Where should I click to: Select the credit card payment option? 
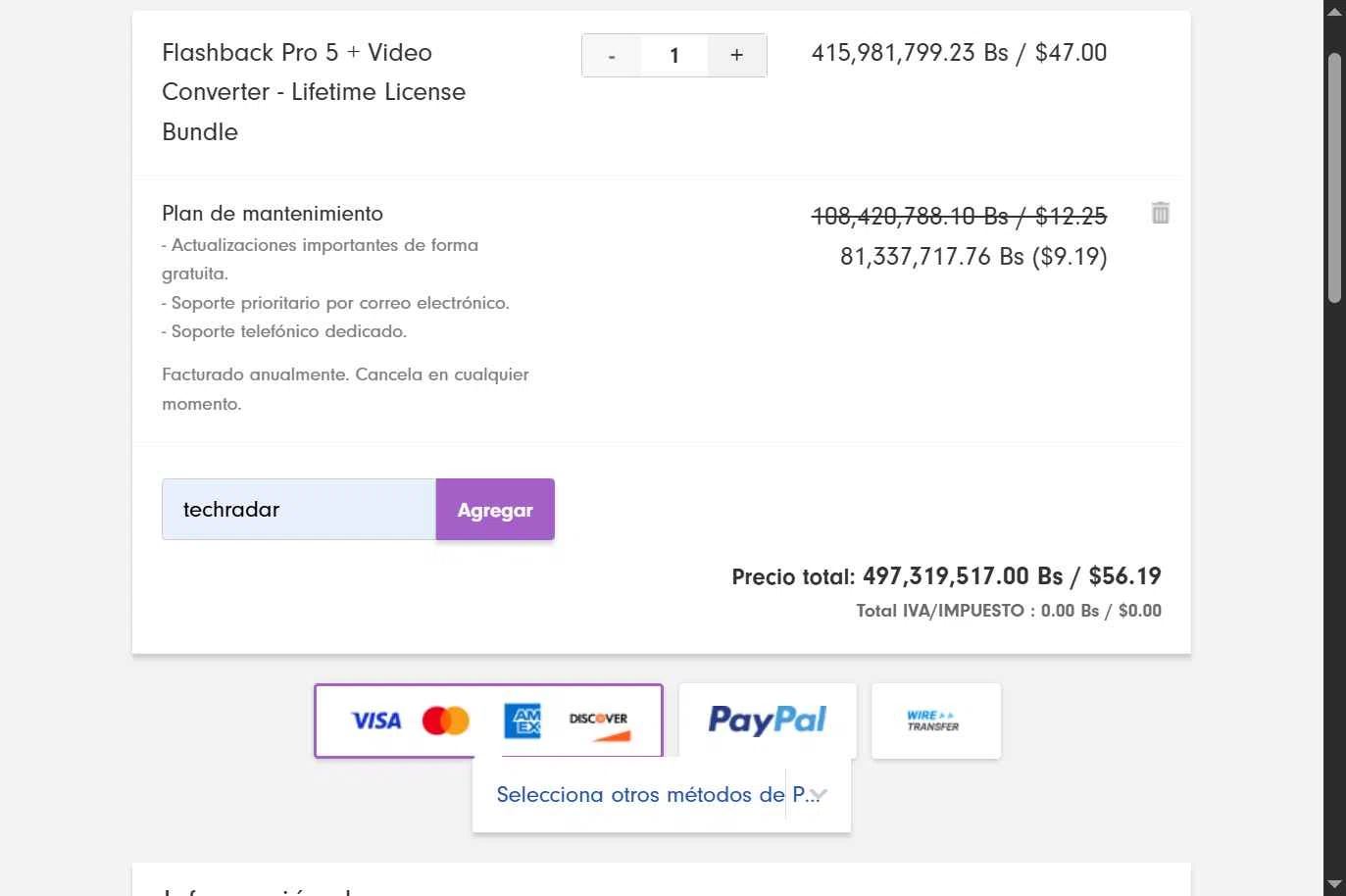[x=488, y=721]
